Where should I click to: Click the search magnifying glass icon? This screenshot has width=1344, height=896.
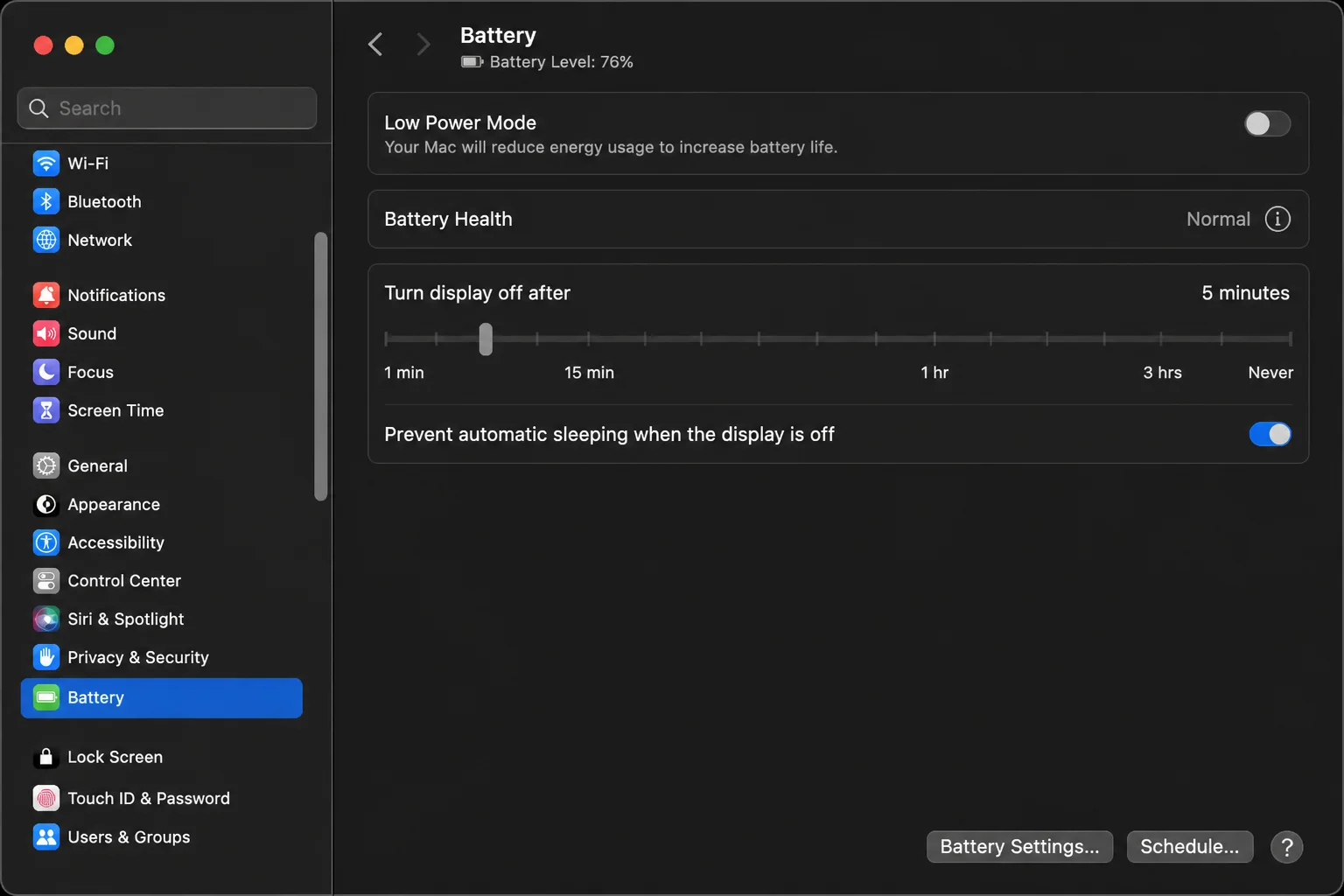(38, 108)
